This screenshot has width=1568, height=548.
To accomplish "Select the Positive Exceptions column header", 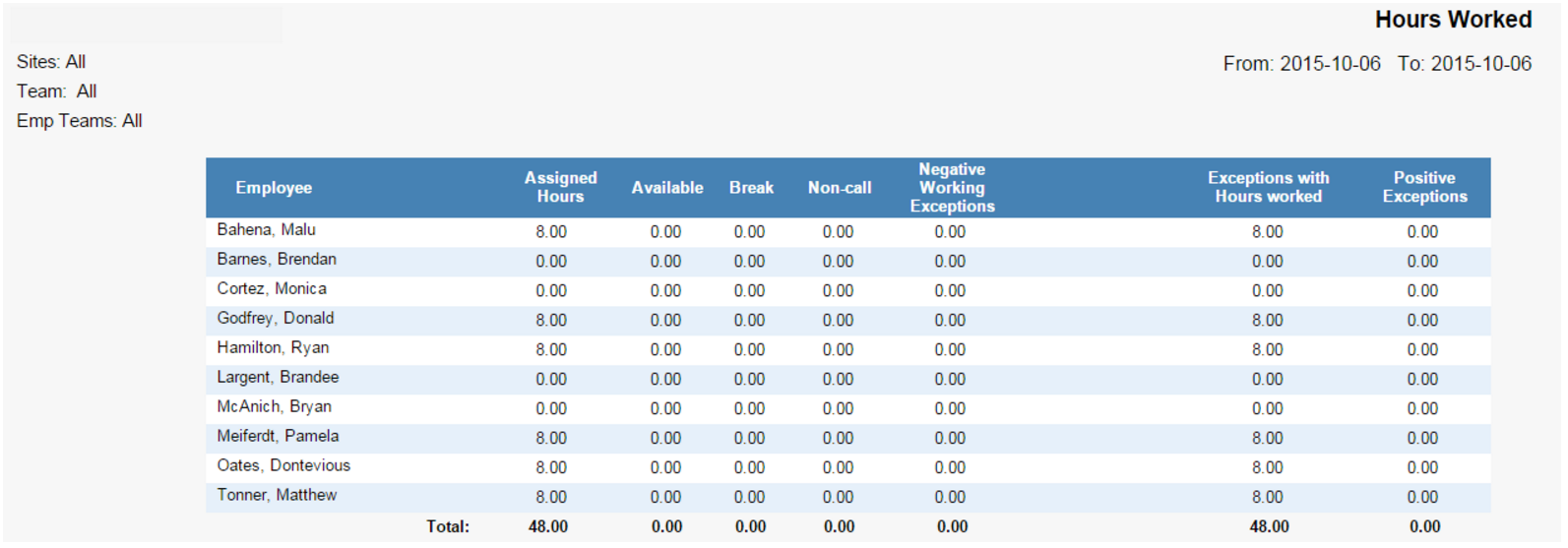I will [1423, 187].
